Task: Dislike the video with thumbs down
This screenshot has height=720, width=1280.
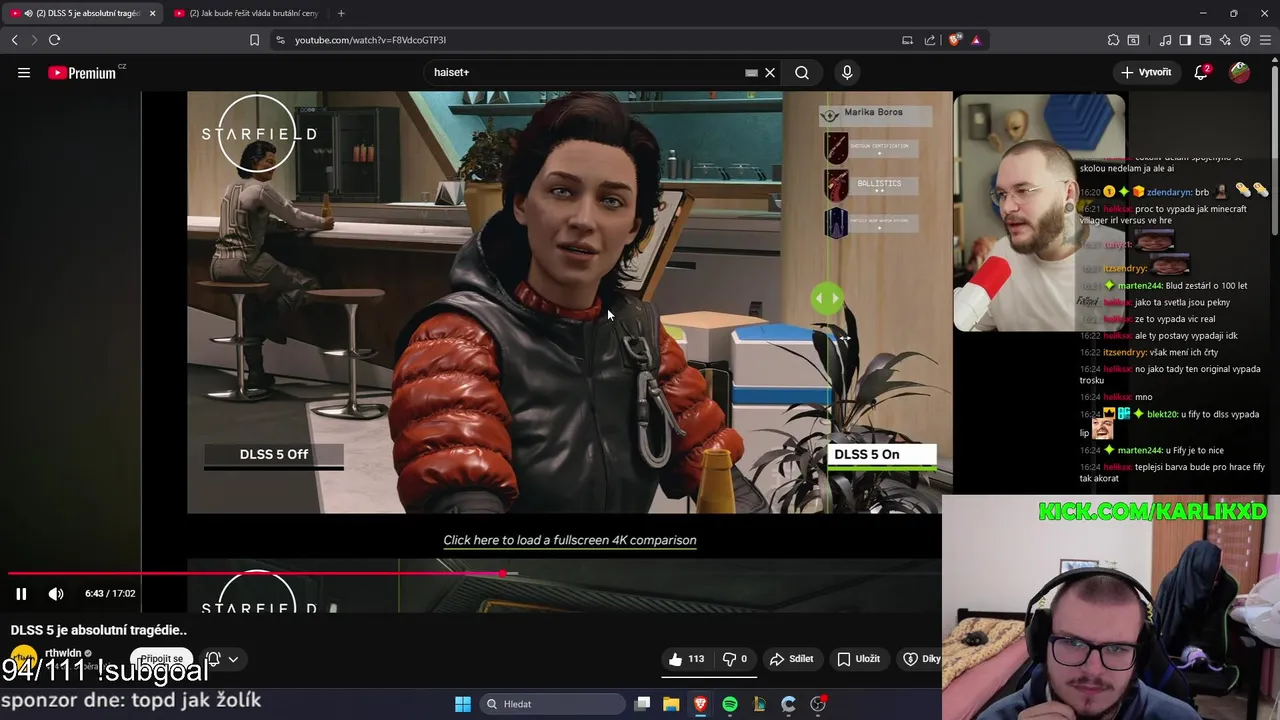Action: point(735,659)
